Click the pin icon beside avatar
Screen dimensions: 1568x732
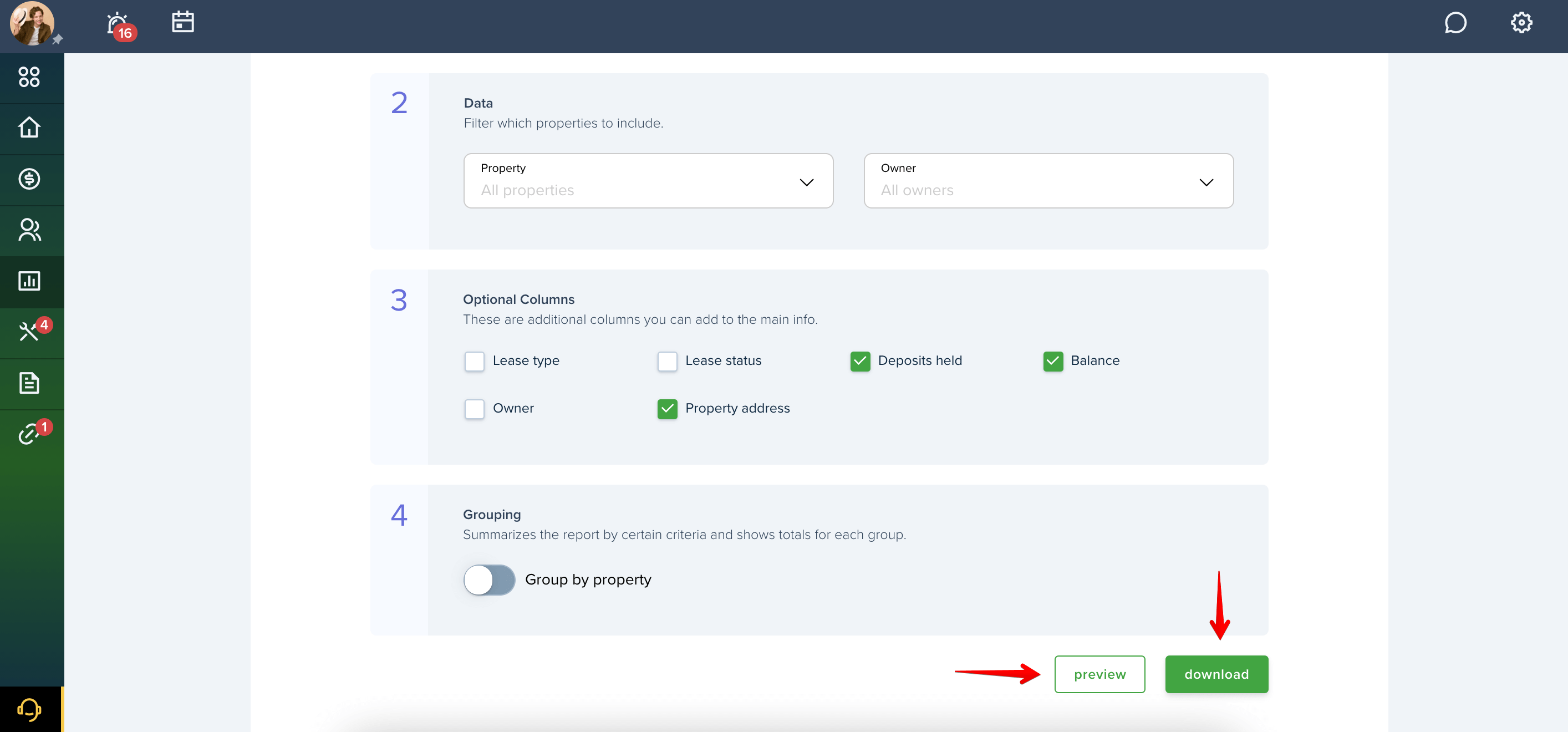[x=57, y=39]
